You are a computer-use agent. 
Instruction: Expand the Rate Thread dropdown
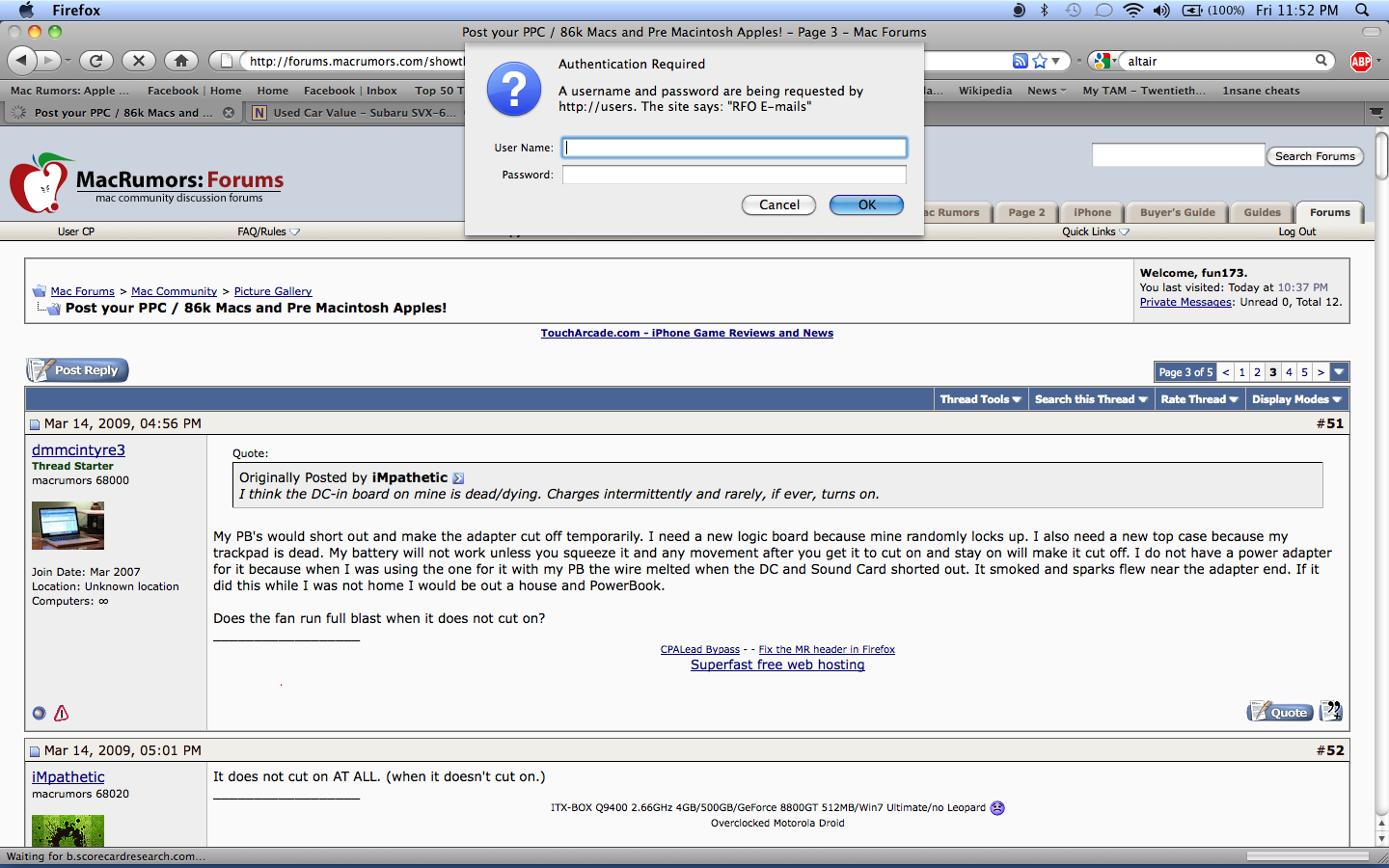point(1199,399)
